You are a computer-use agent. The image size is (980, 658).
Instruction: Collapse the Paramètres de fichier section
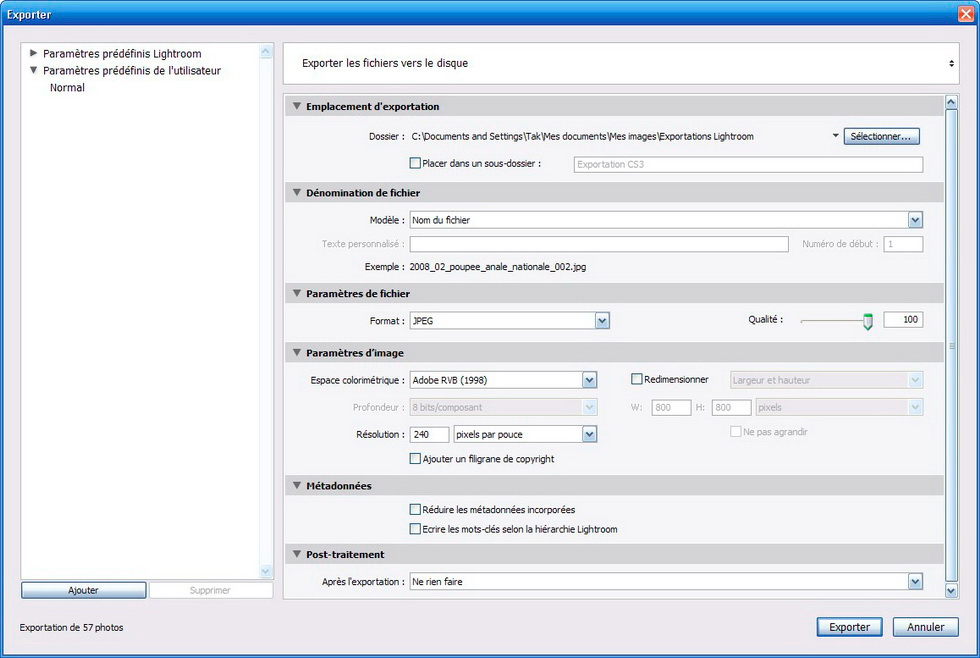pyautogui.click(x=296, y=294)
